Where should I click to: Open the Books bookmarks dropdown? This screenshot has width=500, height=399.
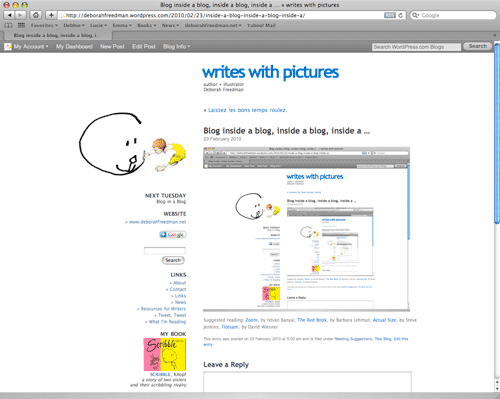(146, 25)
